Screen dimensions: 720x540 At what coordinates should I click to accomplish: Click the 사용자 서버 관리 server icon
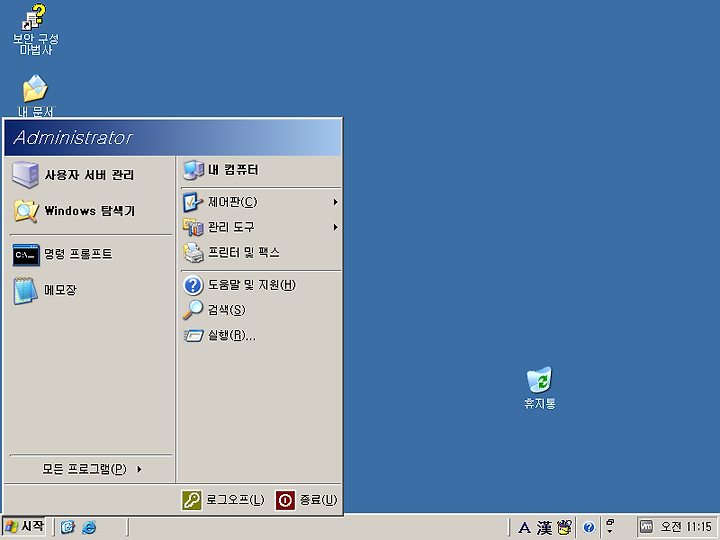(25, 175)
